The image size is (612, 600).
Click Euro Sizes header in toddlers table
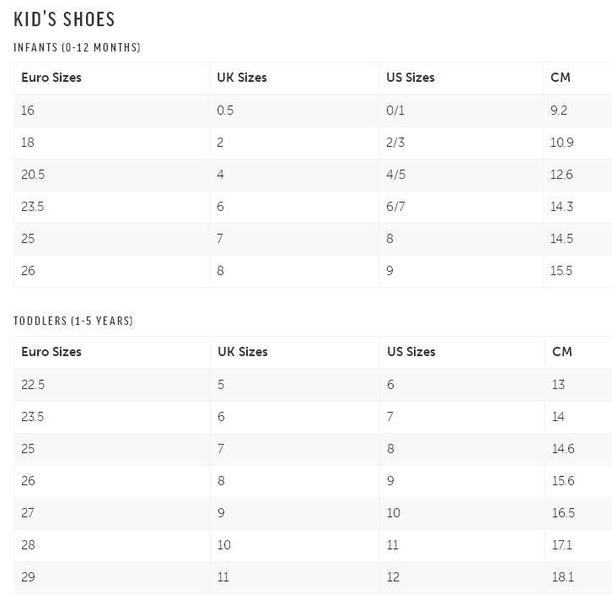point(51,352)
